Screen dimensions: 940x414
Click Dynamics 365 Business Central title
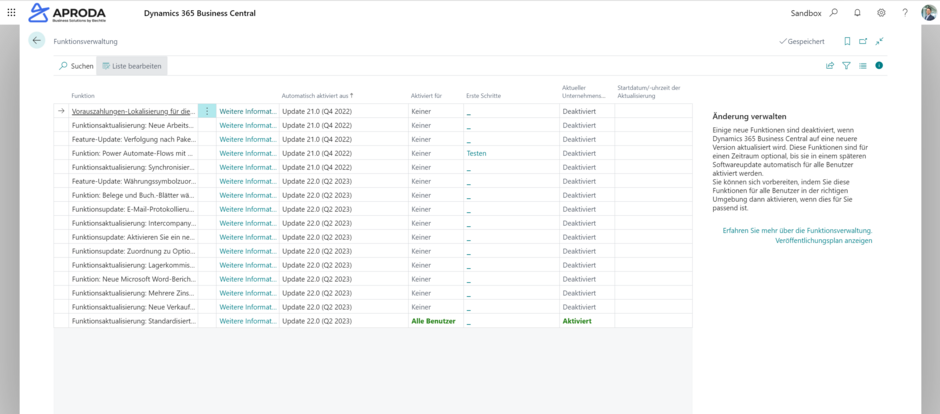click(200, 13)
